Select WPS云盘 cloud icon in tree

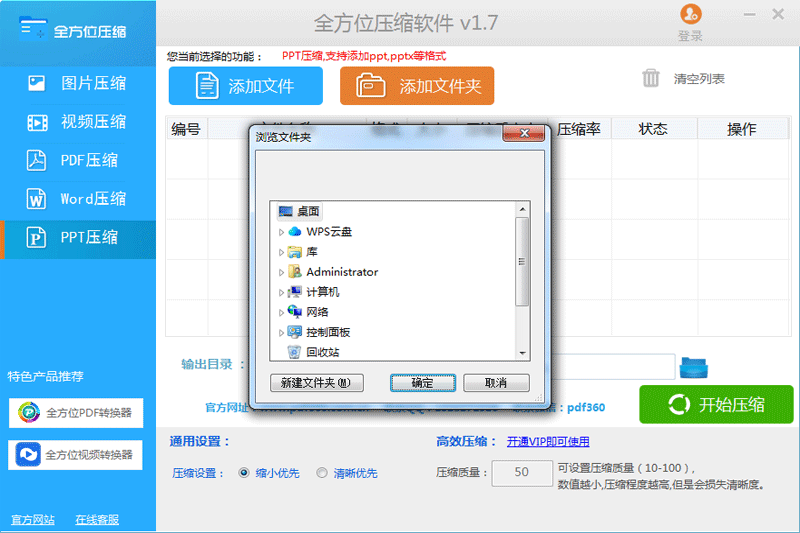pyautogui.click(x=295, y=232)
